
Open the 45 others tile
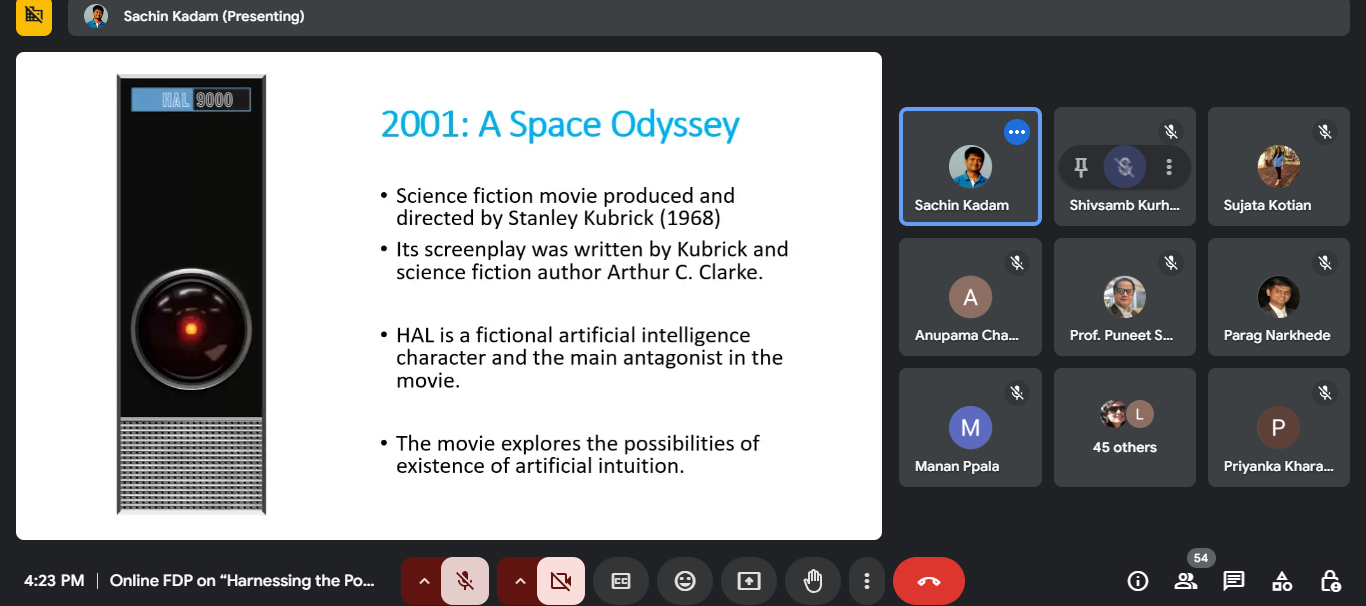pyautogui.click(x=1125, y=428)
